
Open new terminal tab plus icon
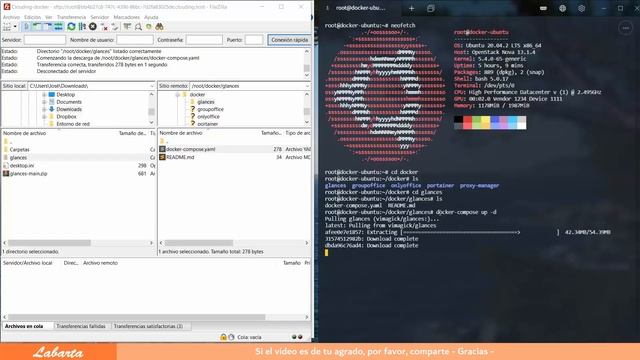coord(411,8)
